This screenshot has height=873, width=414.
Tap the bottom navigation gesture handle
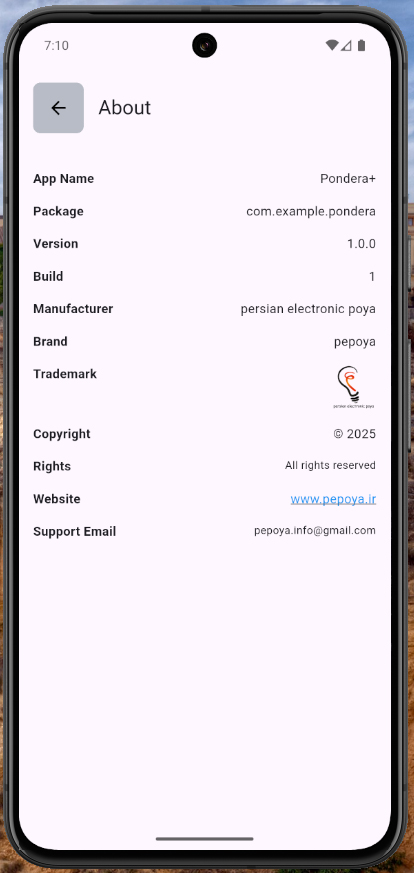[x=205, y=838]
